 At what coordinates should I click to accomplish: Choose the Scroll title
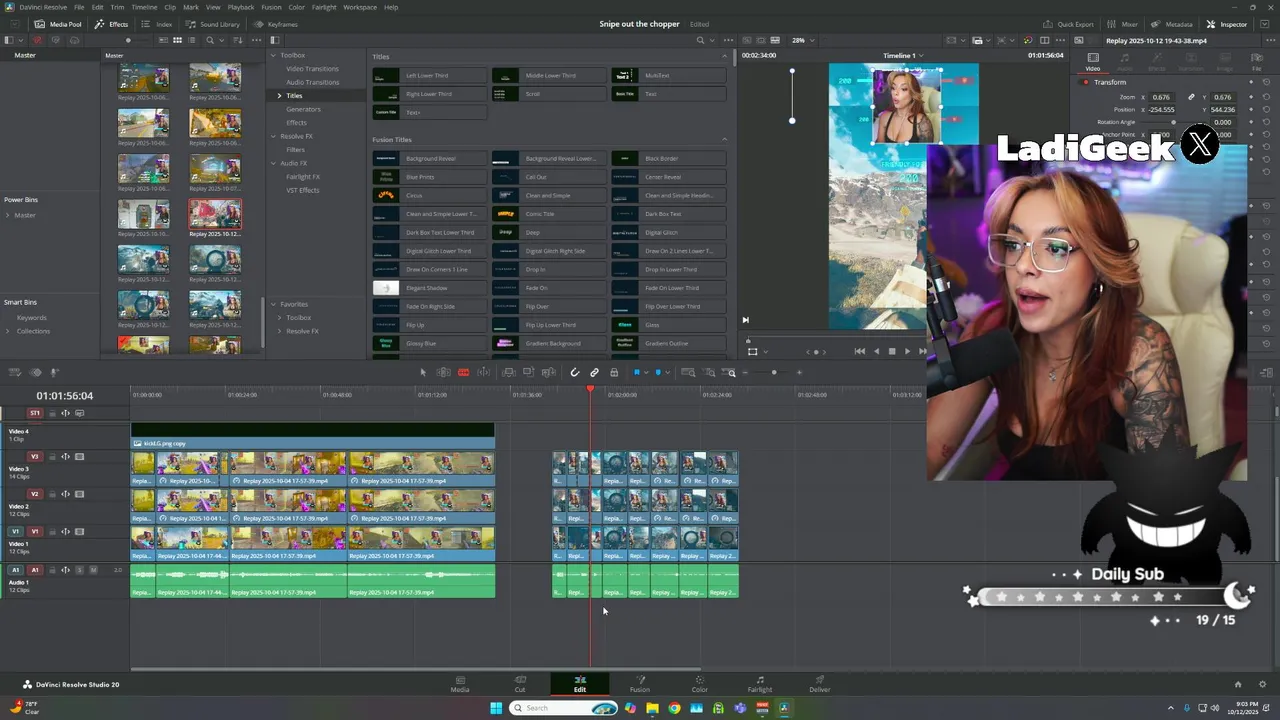549,94
